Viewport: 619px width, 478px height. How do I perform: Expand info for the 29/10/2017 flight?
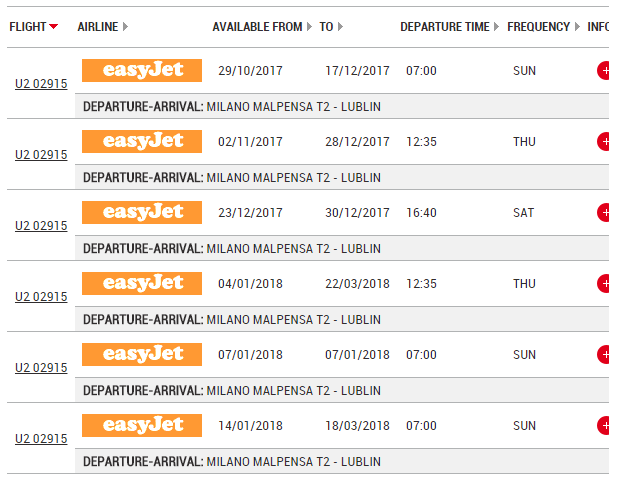click(x=604, y=71)
